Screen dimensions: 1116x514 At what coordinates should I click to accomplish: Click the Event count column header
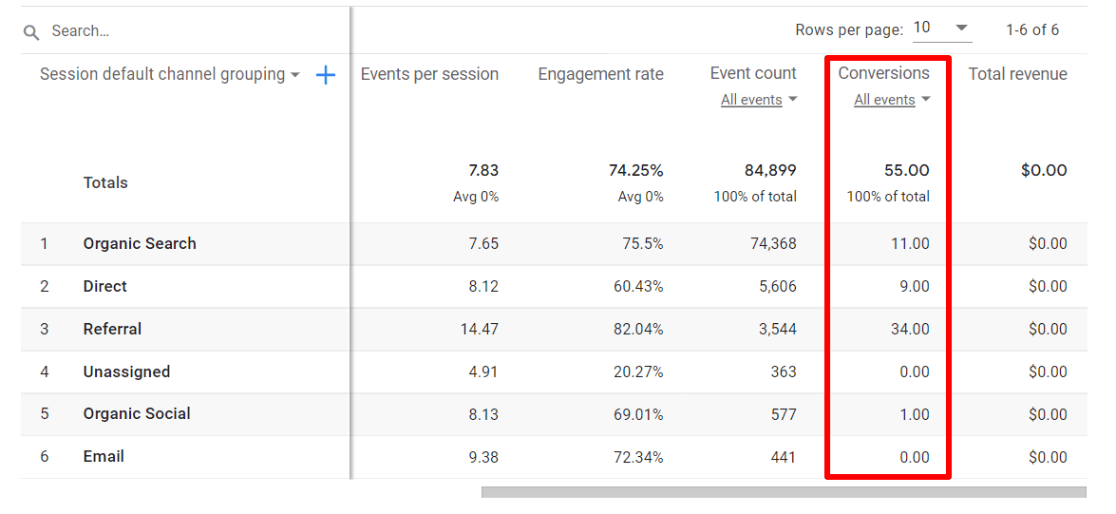(x=753, y=73)
